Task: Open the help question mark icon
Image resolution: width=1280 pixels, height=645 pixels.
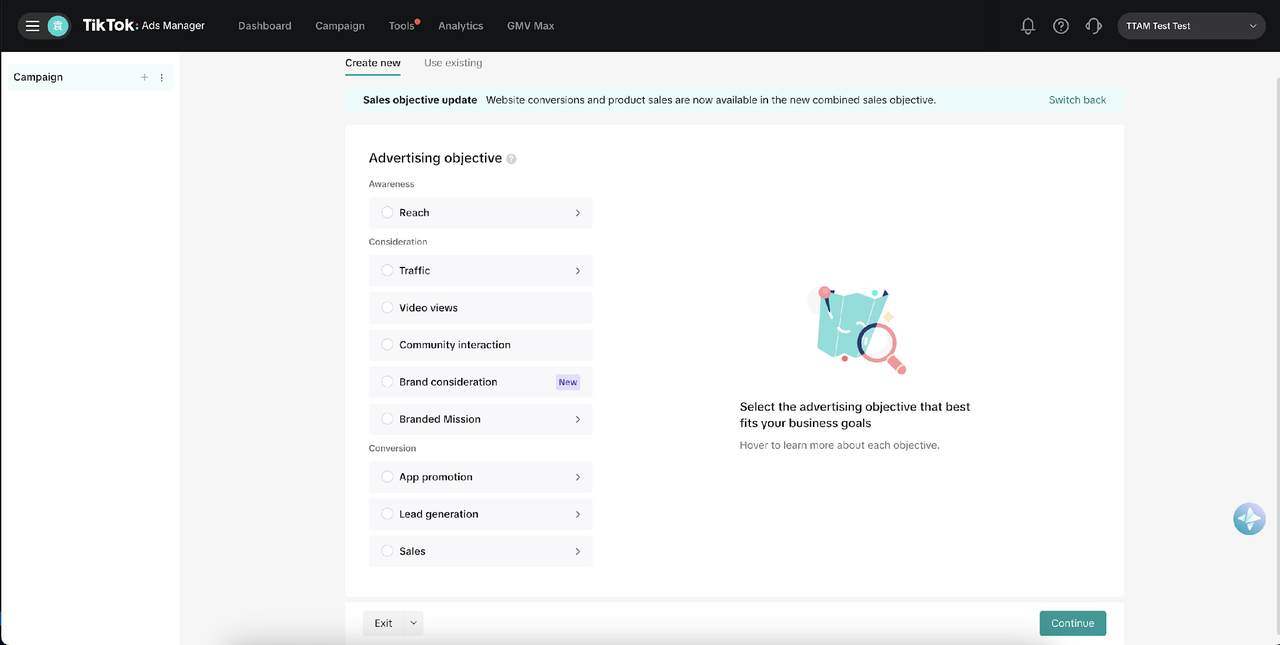Action: click(x=1061, y=26)
